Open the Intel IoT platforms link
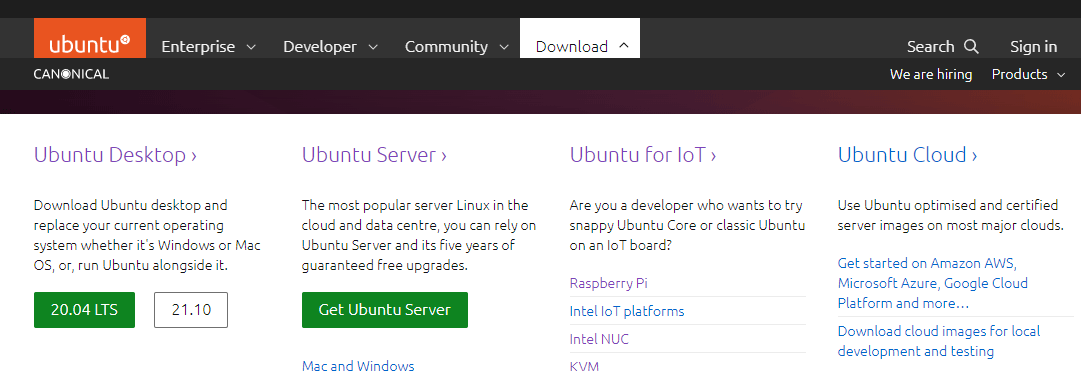The height and width of the screenshot is (371, 1081). pos(627,311)
